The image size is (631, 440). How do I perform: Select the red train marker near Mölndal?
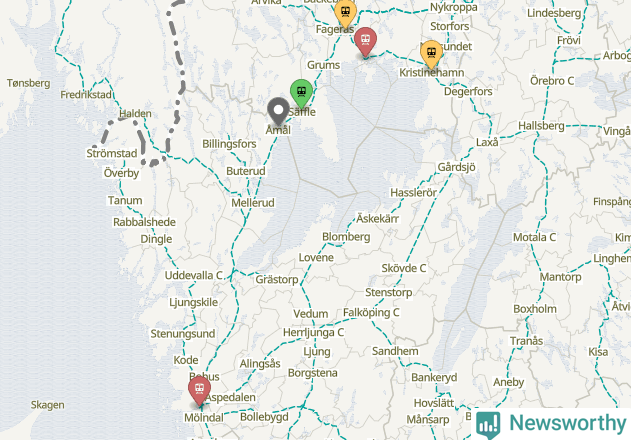coord(199,389)
